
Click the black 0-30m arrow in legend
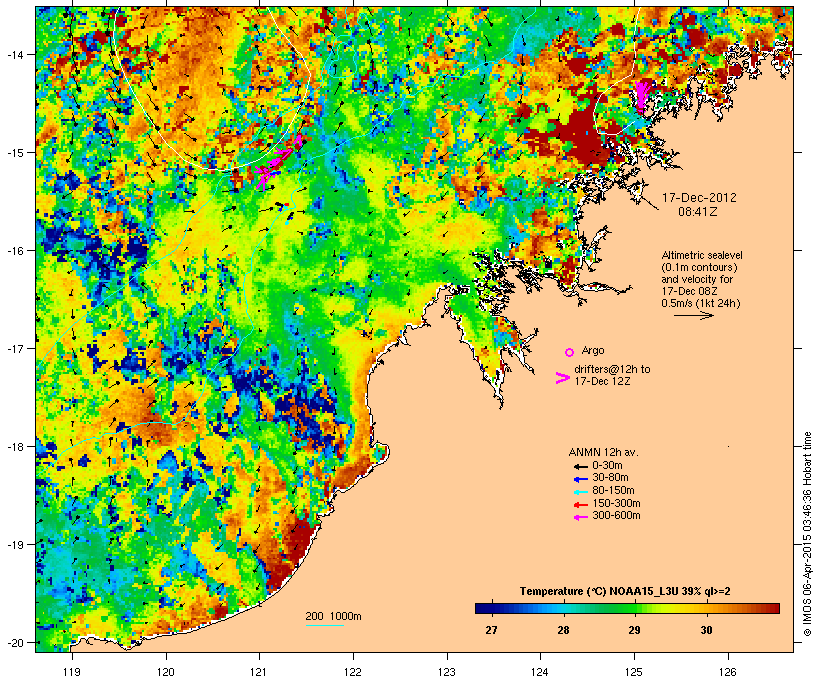580,466
